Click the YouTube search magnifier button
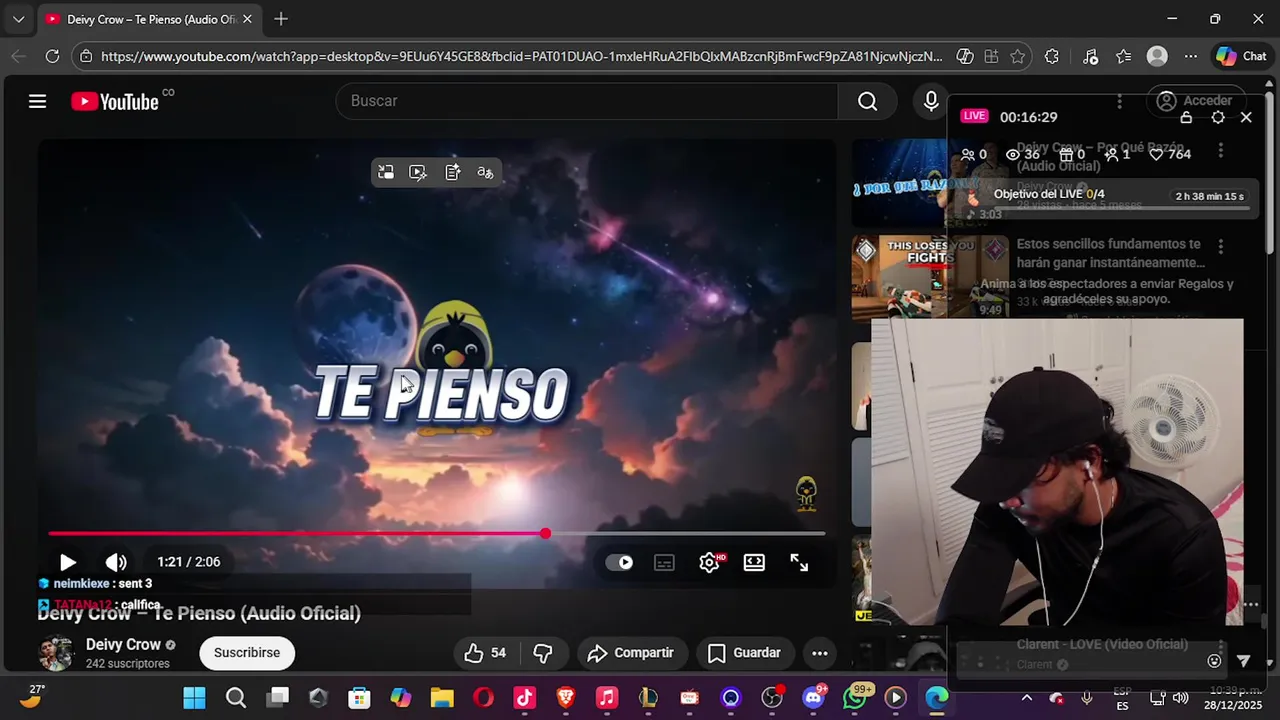Viewport: 1280px width, 720px height. [867, 101]
